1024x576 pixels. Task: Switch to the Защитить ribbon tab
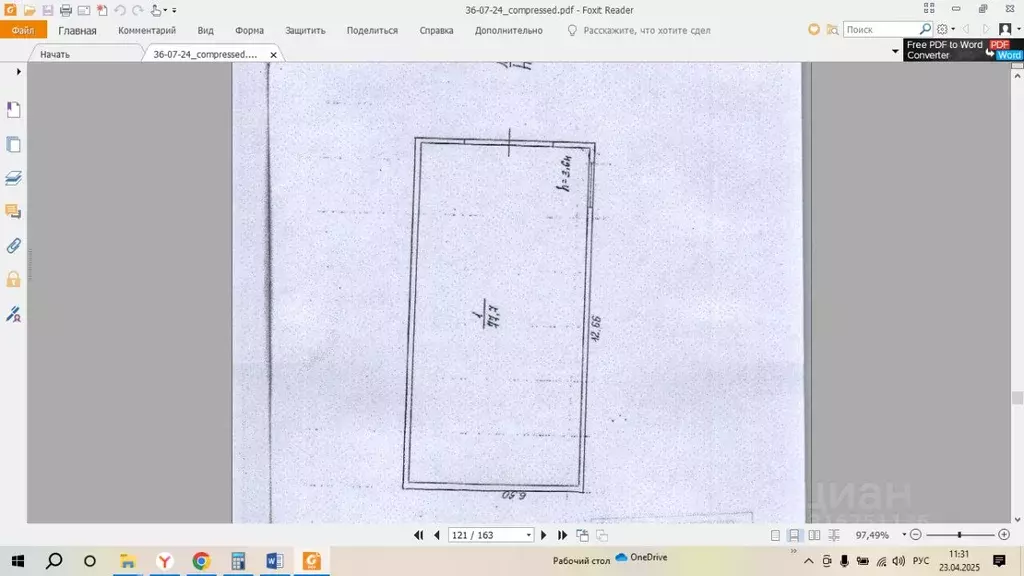305,31
